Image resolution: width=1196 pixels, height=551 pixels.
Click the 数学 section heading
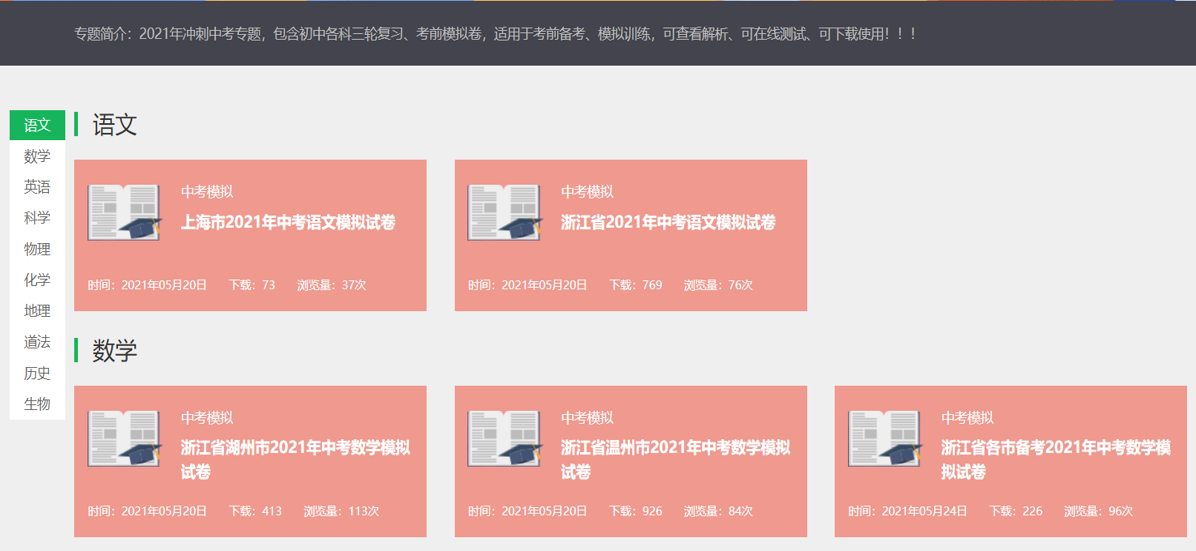pyautogui.click(x=114, y=350)
